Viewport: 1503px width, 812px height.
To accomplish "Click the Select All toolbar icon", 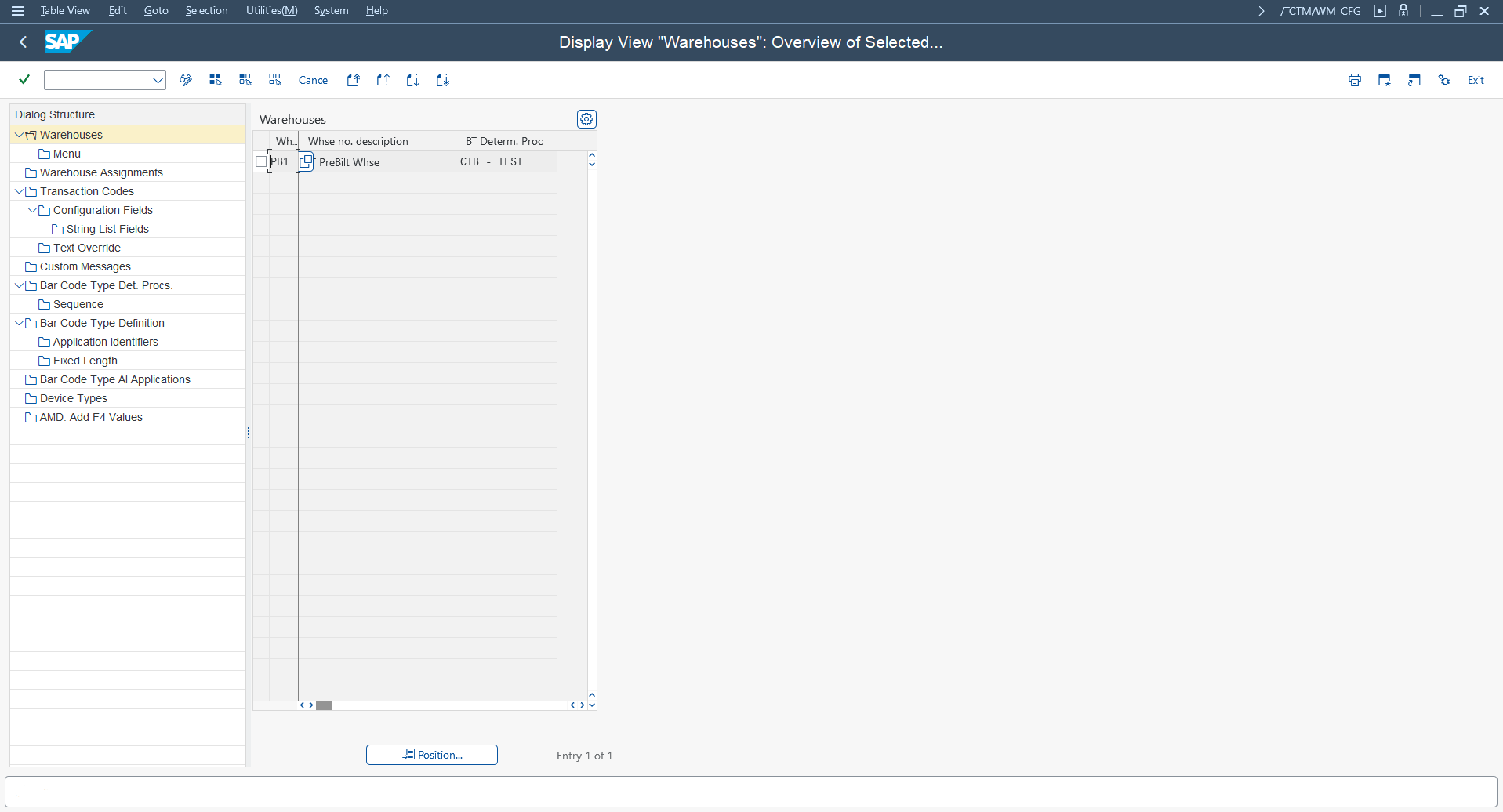I will coord(216,80).
